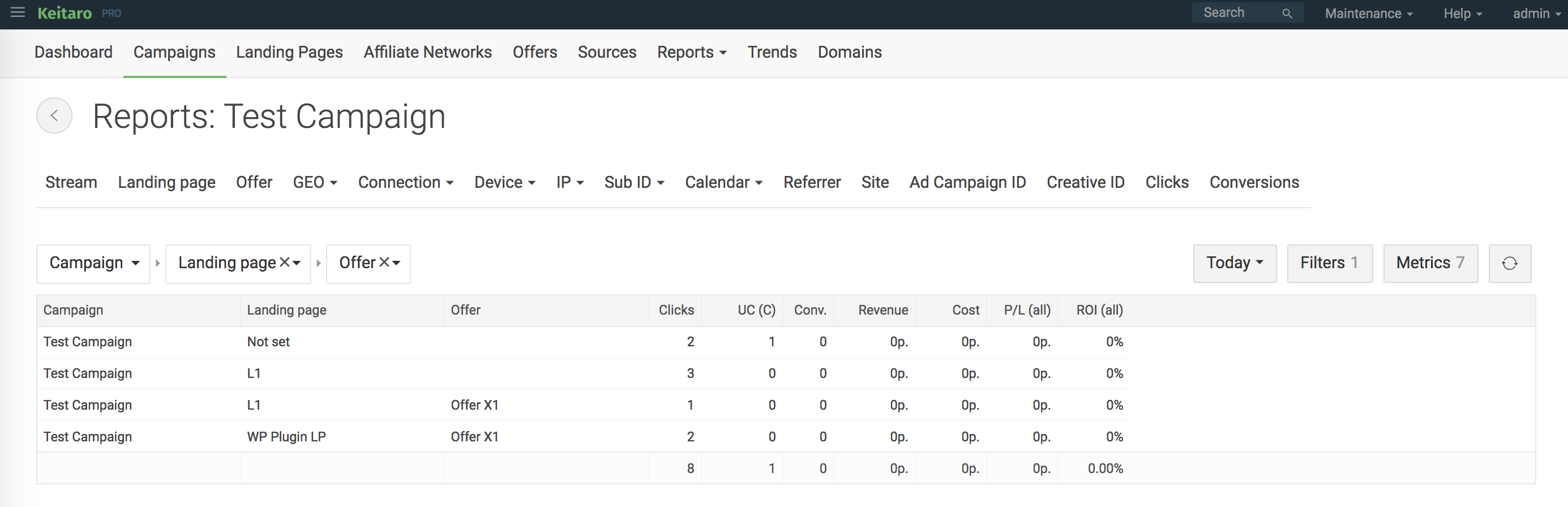The height and width of the screenshot is (507, 1568).
Task: Select the Stream report tab
Action: click(x=71, y=182)
